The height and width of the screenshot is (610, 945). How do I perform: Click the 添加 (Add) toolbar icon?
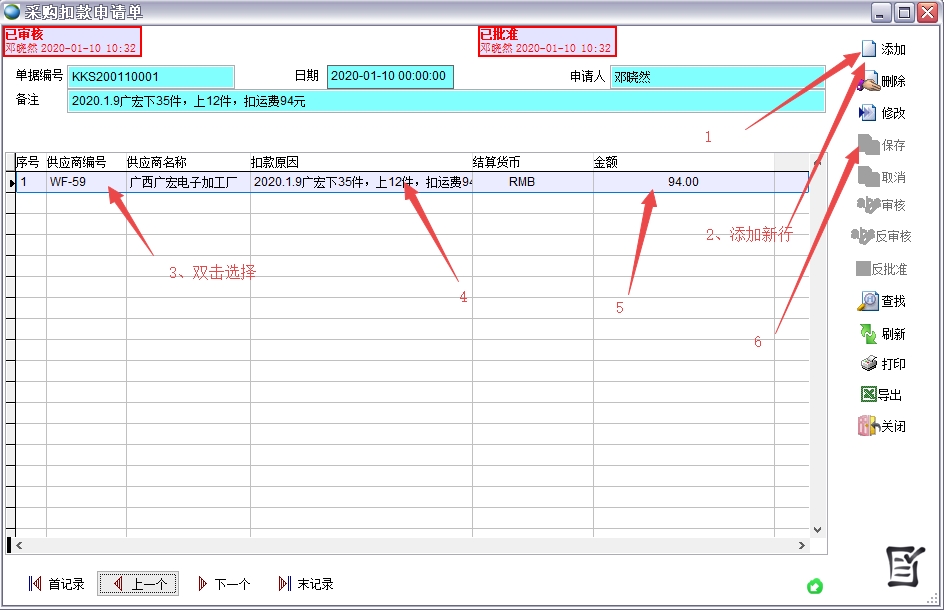point(869,49)
